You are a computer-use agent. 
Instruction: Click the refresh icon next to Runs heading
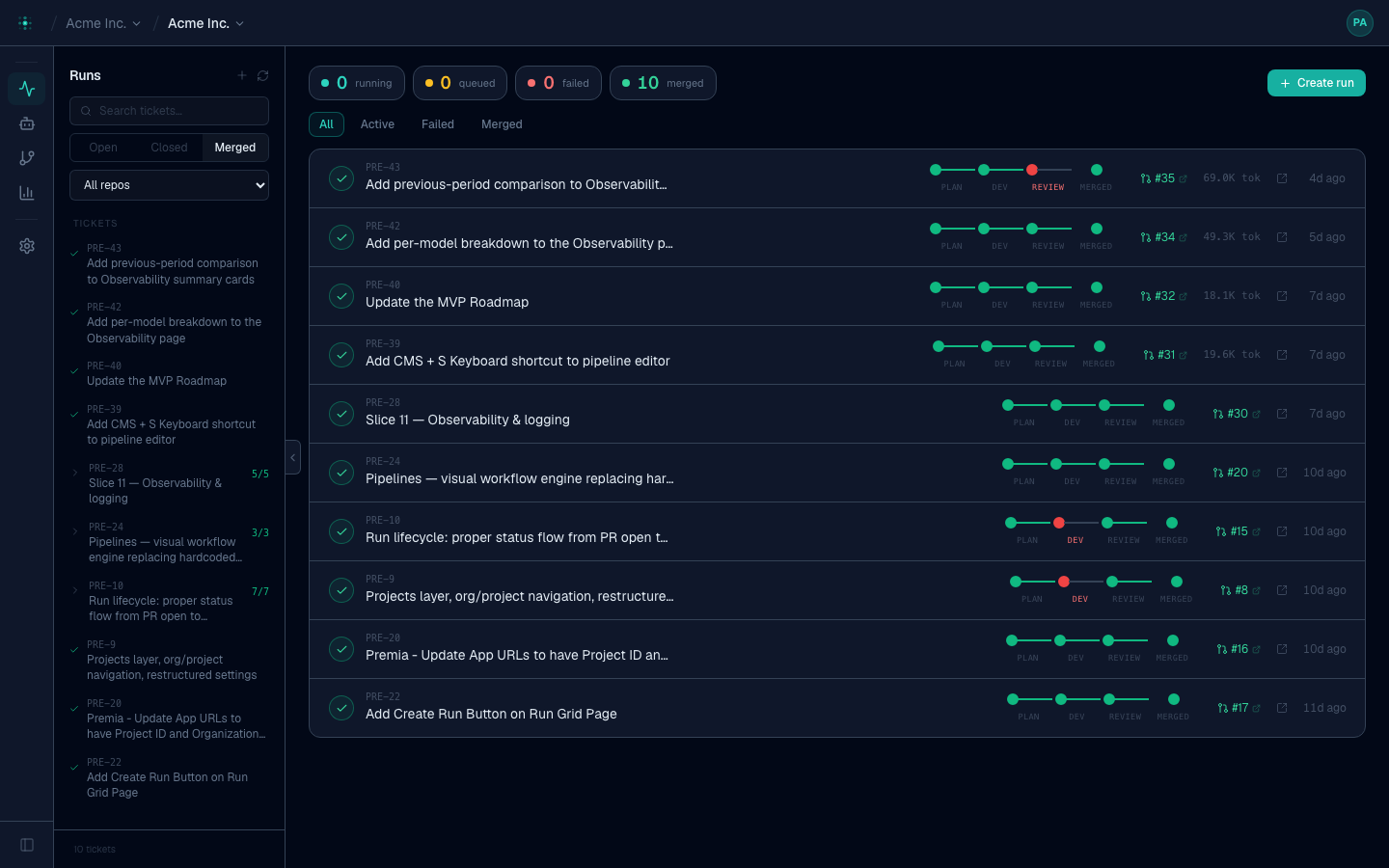[262, 75]
